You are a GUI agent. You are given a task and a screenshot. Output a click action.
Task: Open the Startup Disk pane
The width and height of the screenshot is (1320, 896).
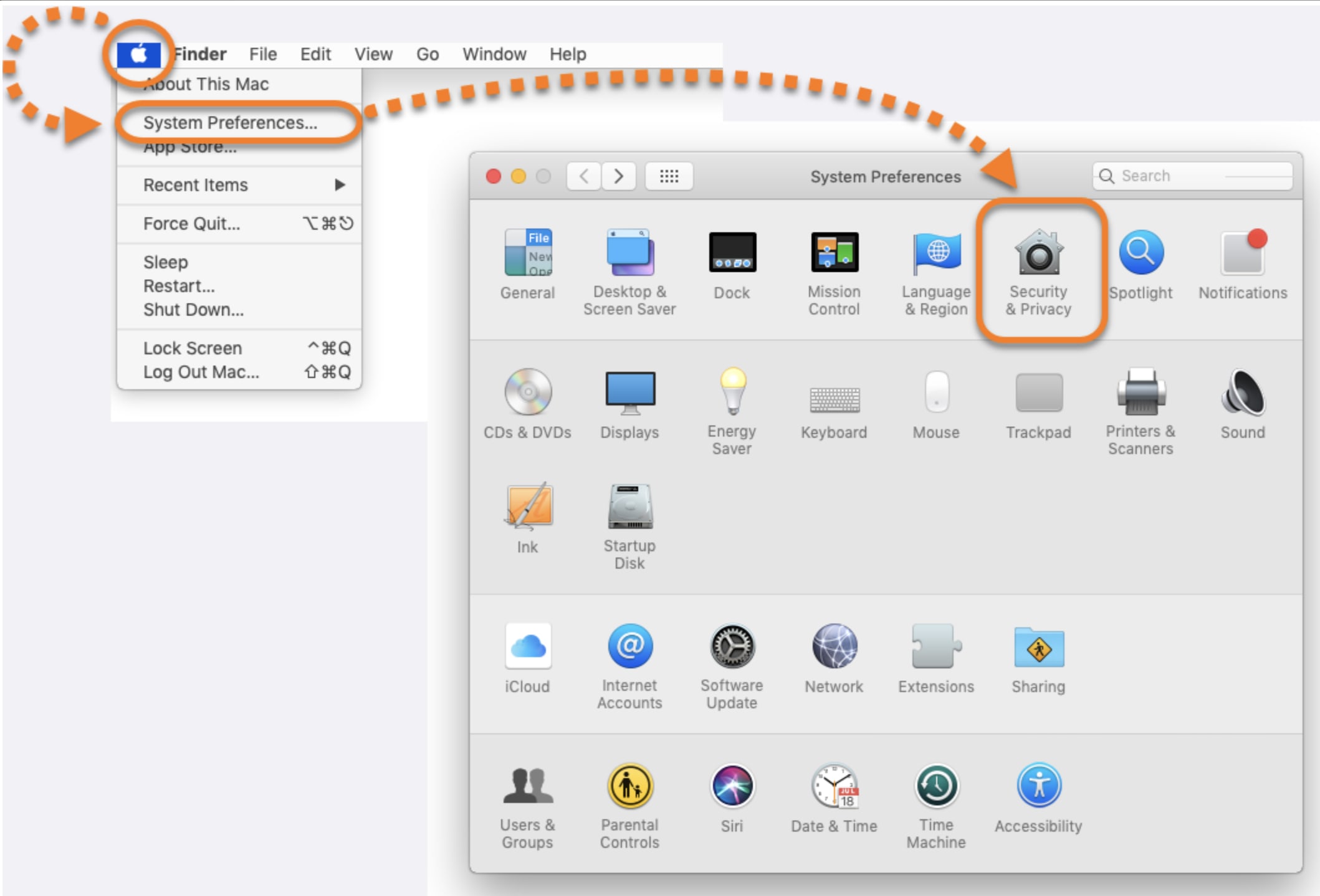click(x=629, y=507)
